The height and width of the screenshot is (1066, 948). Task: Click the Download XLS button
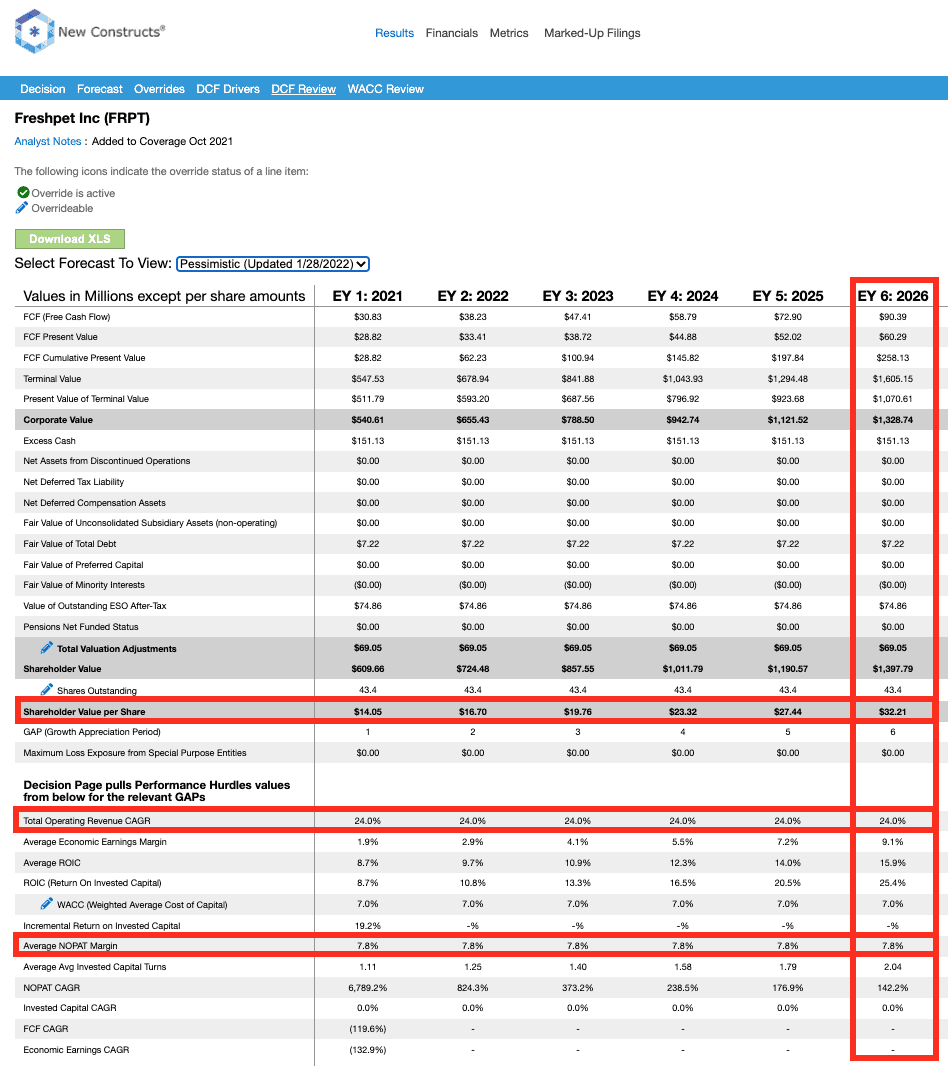click(70, 239)
